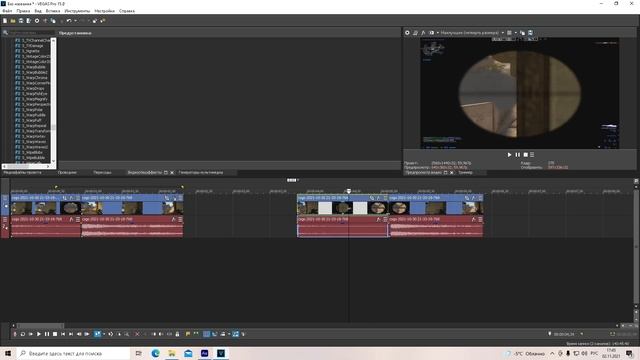This screenshot has height=360, width=640.
Task: Click the Record button in the transport bar
Action: (15, 334)
